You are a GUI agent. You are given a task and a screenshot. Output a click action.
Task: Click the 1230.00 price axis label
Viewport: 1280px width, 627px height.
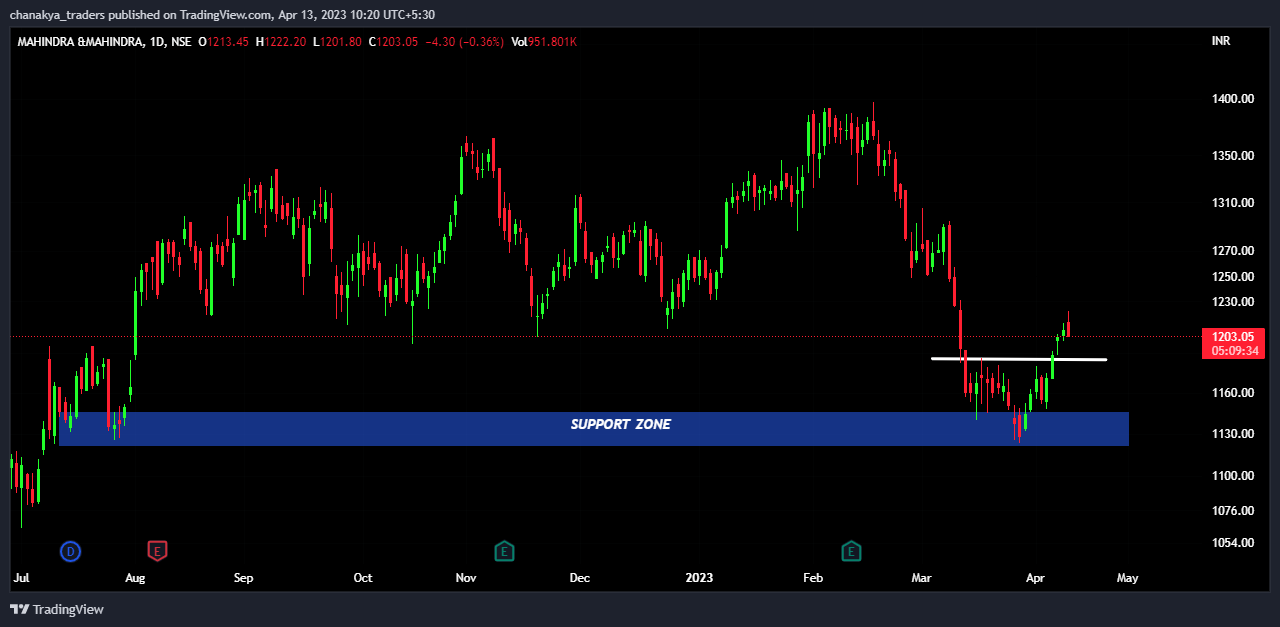tap(1232, 302)
